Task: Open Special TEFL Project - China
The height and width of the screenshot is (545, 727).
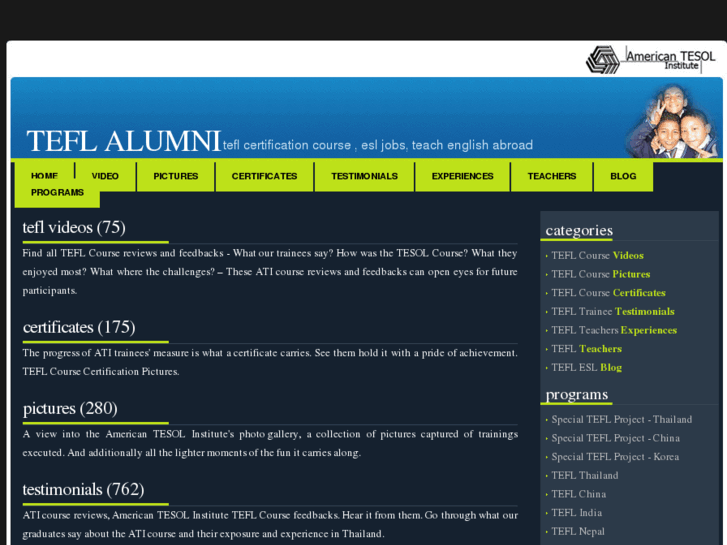Action: click(x=615, y=438)
